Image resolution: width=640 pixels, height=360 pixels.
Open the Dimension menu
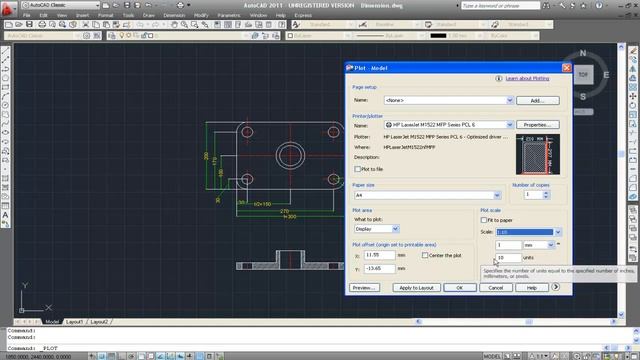click(174, 15)
